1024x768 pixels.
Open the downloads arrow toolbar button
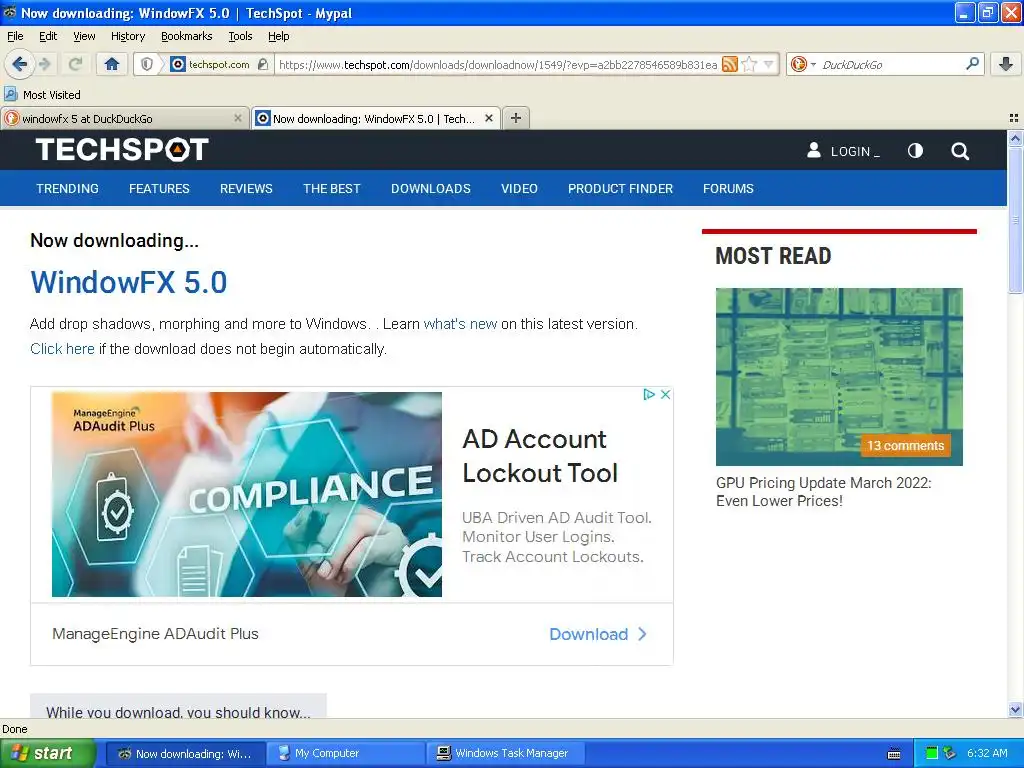click(1006, 64)
